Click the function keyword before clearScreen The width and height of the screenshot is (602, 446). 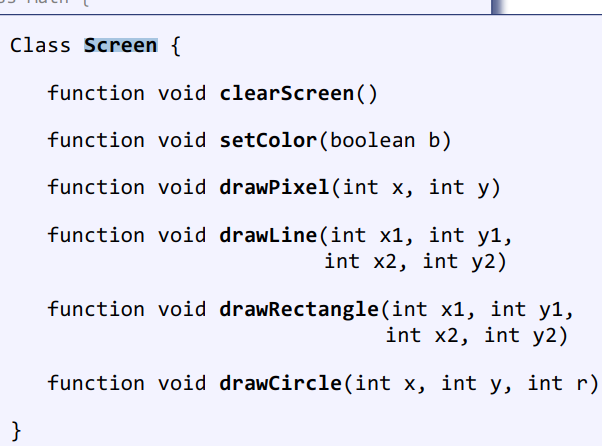click(96, 94)
